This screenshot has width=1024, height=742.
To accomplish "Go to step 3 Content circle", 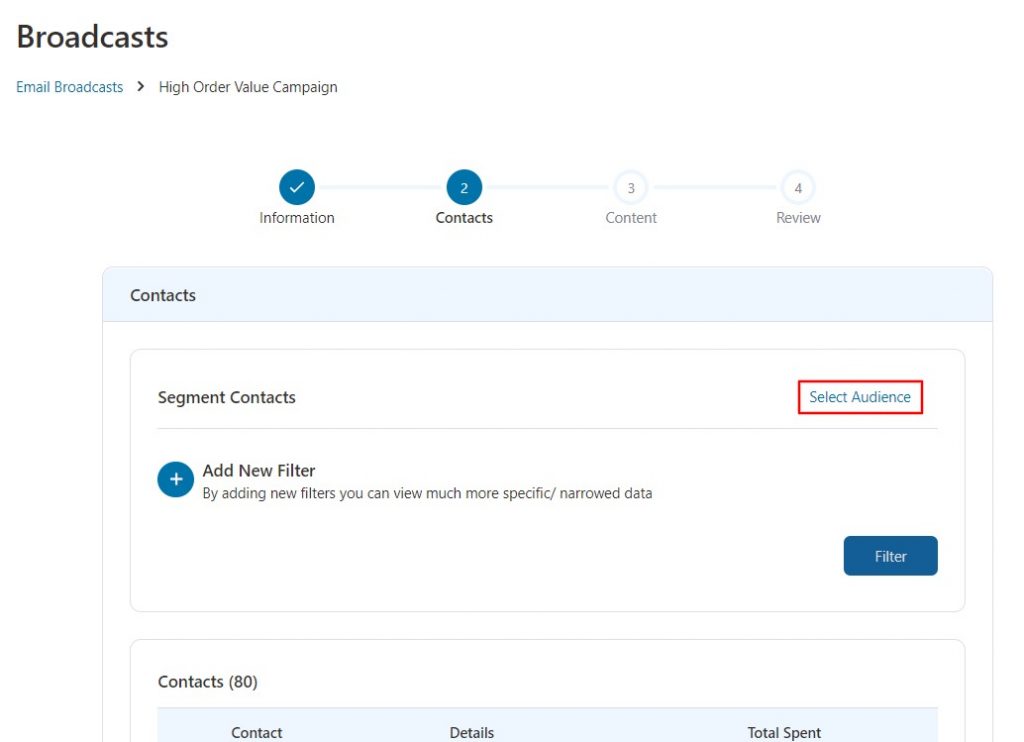I will pos(631,188).
